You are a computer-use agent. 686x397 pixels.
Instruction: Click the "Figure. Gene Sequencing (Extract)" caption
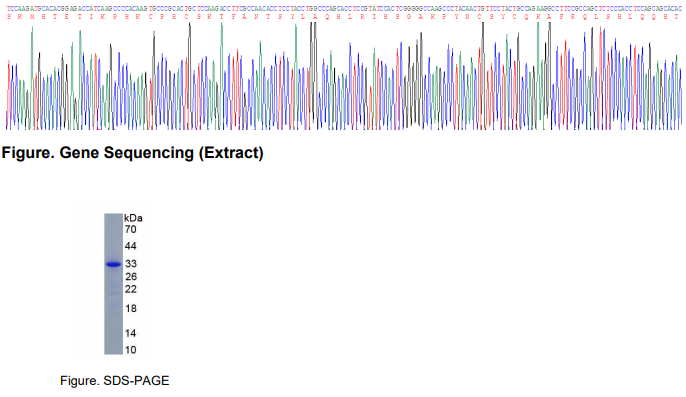click(x=133, y=153)
